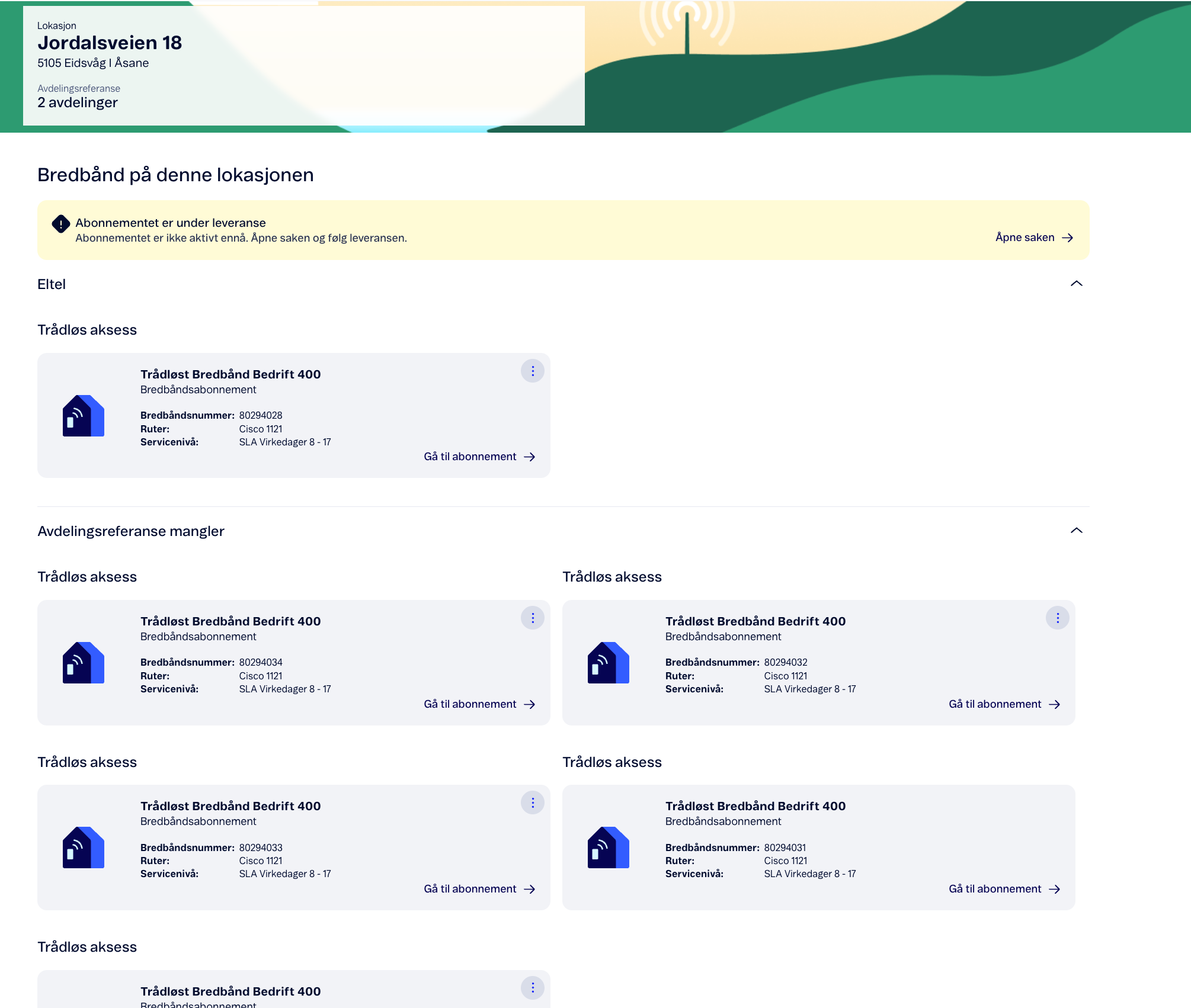
Task: Click the wireless house icon for 80294032
Action: tap(609, 663)
